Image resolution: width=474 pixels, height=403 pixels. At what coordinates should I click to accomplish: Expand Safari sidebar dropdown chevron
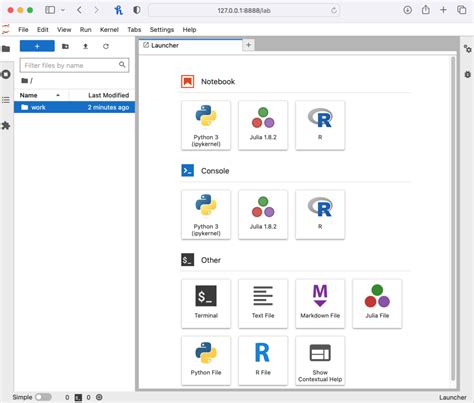point(63,10)
